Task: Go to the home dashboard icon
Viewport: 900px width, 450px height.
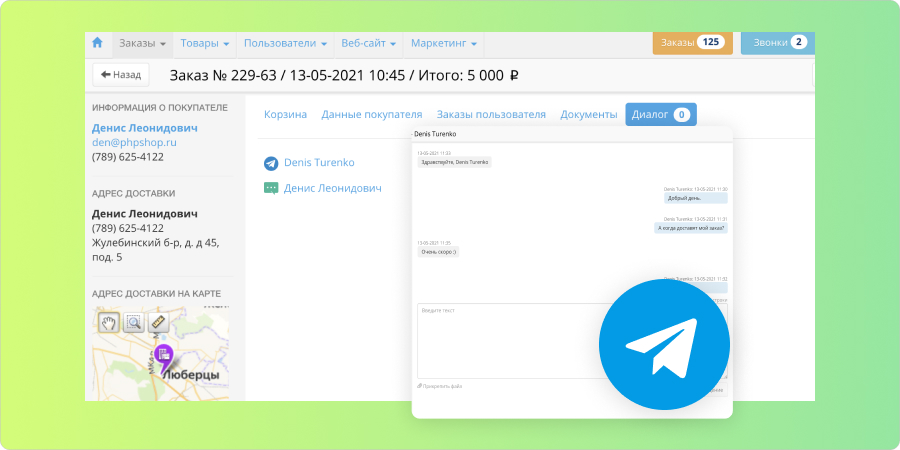Action: click(x=98, y=43)
